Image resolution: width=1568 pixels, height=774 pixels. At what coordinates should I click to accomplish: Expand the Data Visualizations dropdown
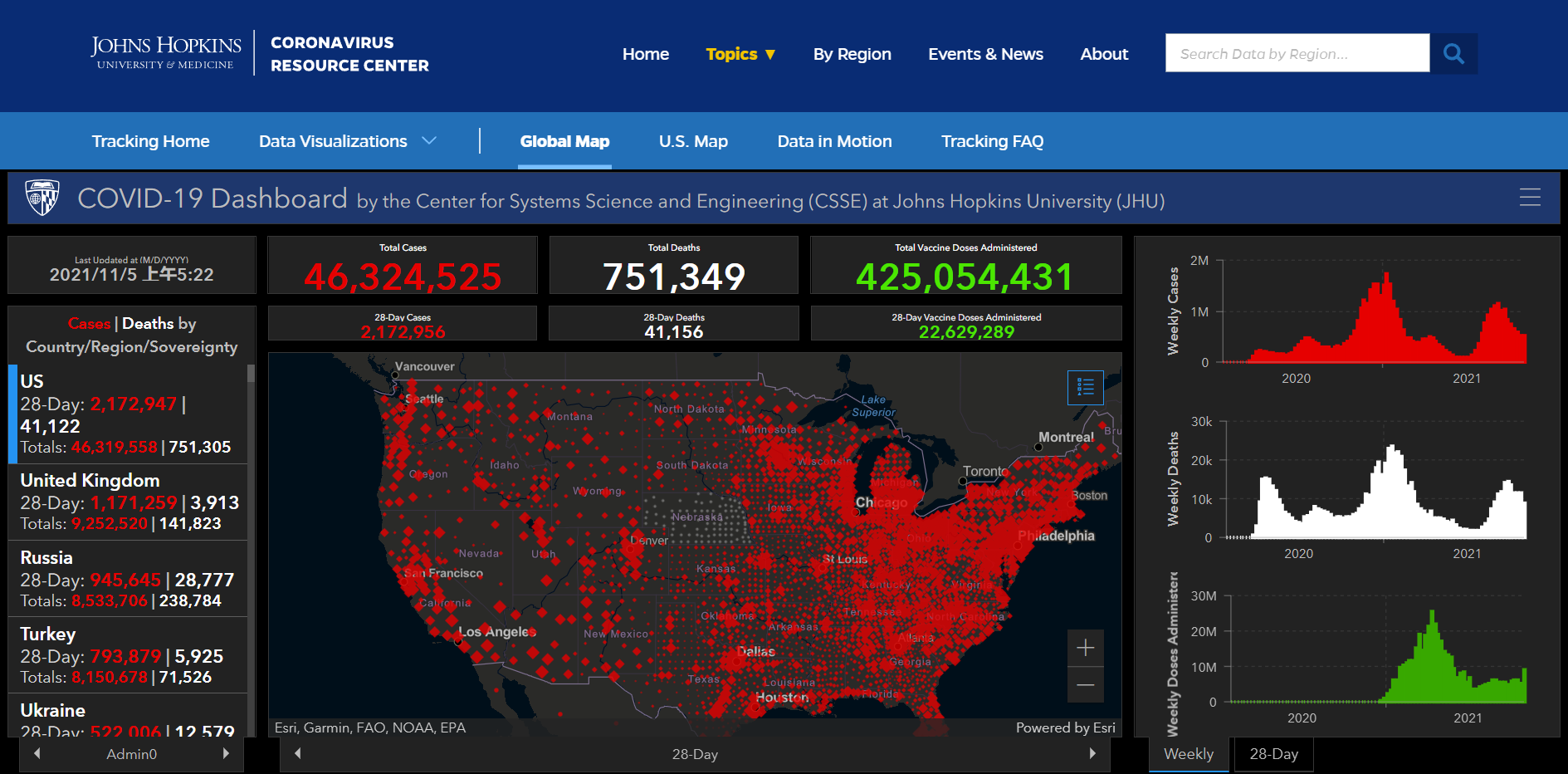pos(347,141)
